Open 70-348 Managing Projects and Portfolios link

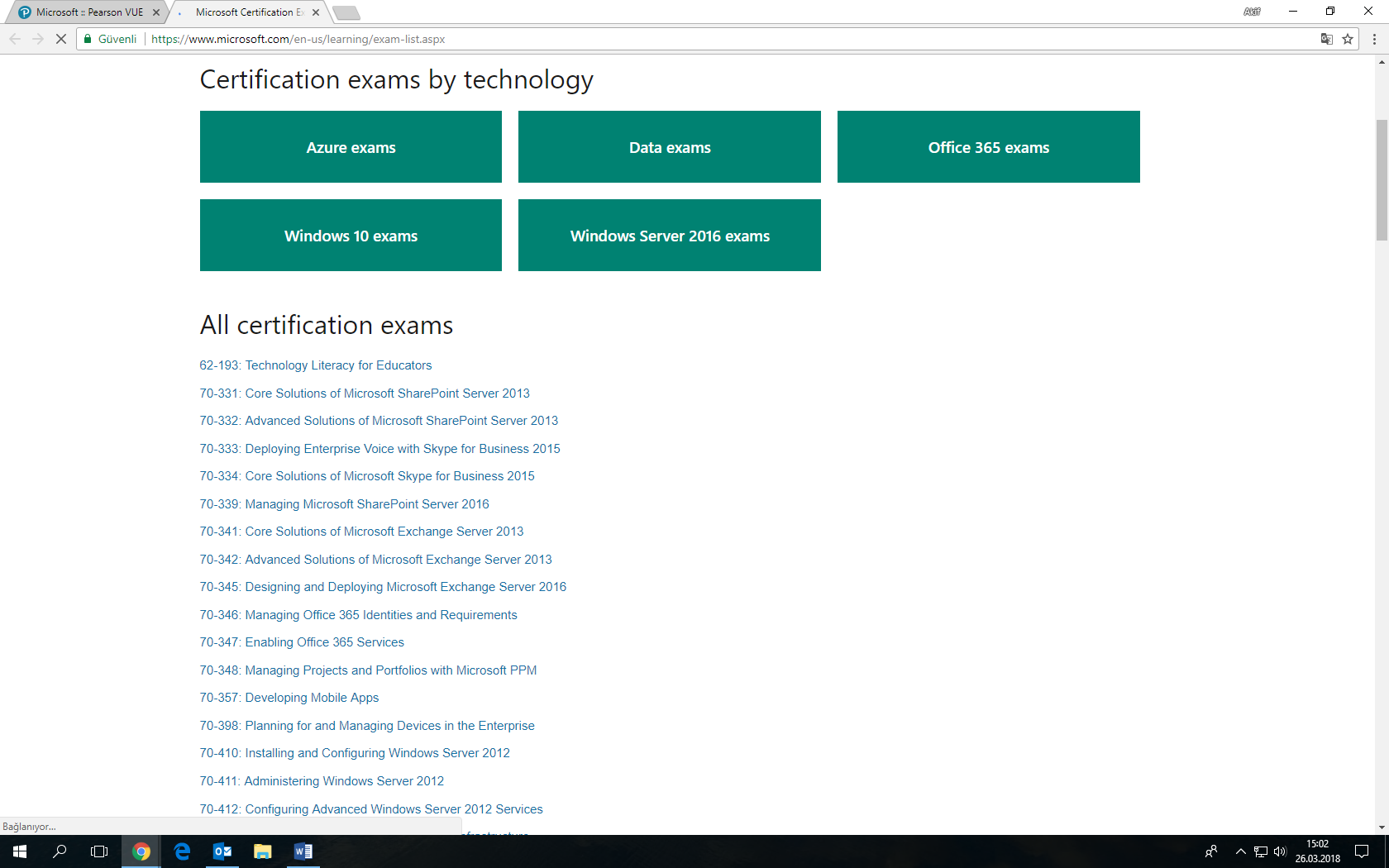(x=368, y=670)
